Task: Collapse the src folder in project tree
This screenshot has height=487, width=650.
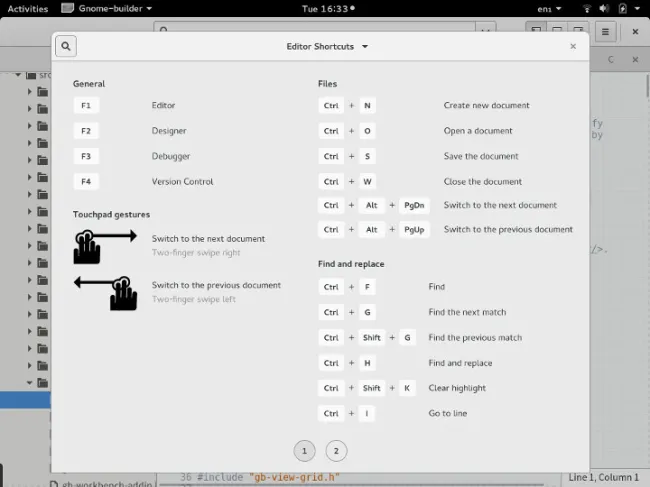Action: click(18, 75)
